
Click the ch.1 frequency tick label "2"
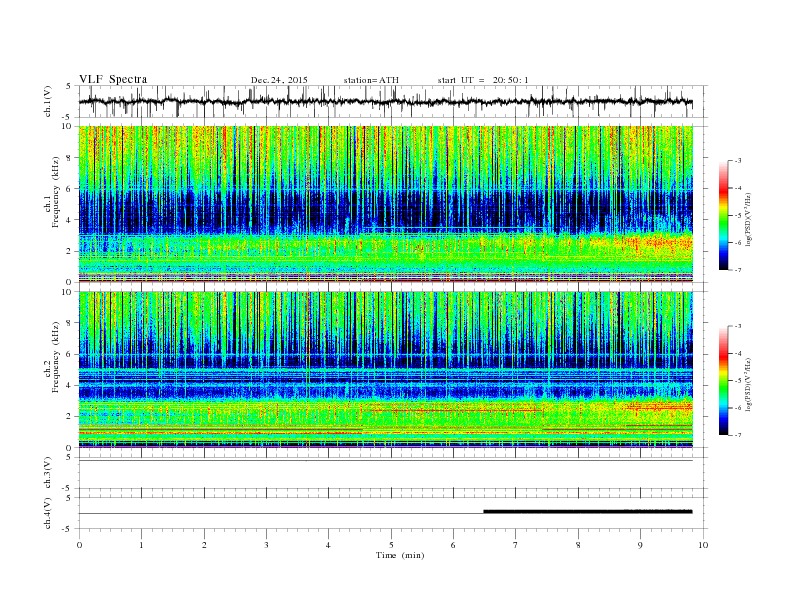[70, 251]
